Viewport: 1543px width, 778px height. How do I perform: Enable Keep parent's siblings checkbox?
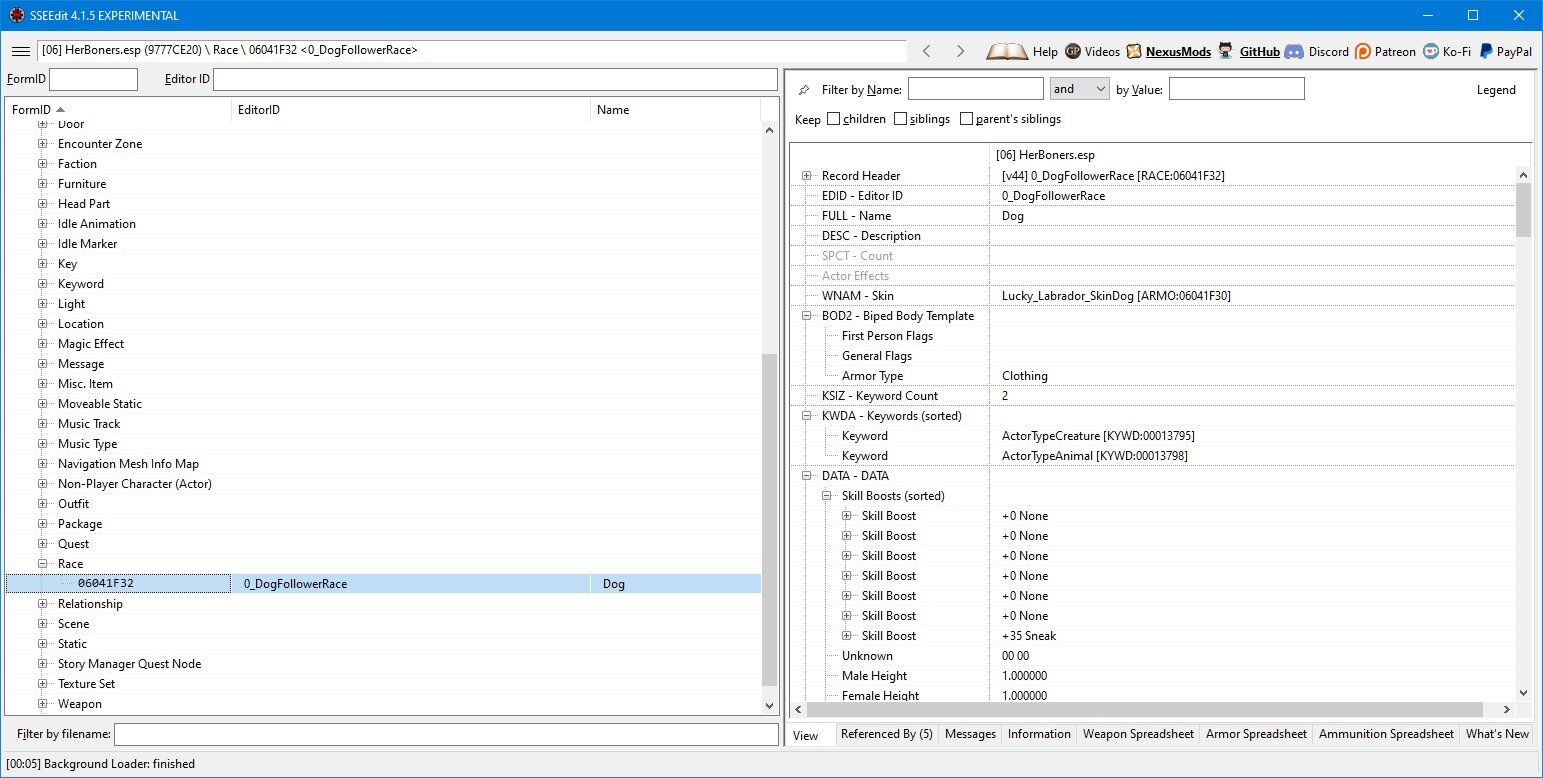(x=966, y=119)
